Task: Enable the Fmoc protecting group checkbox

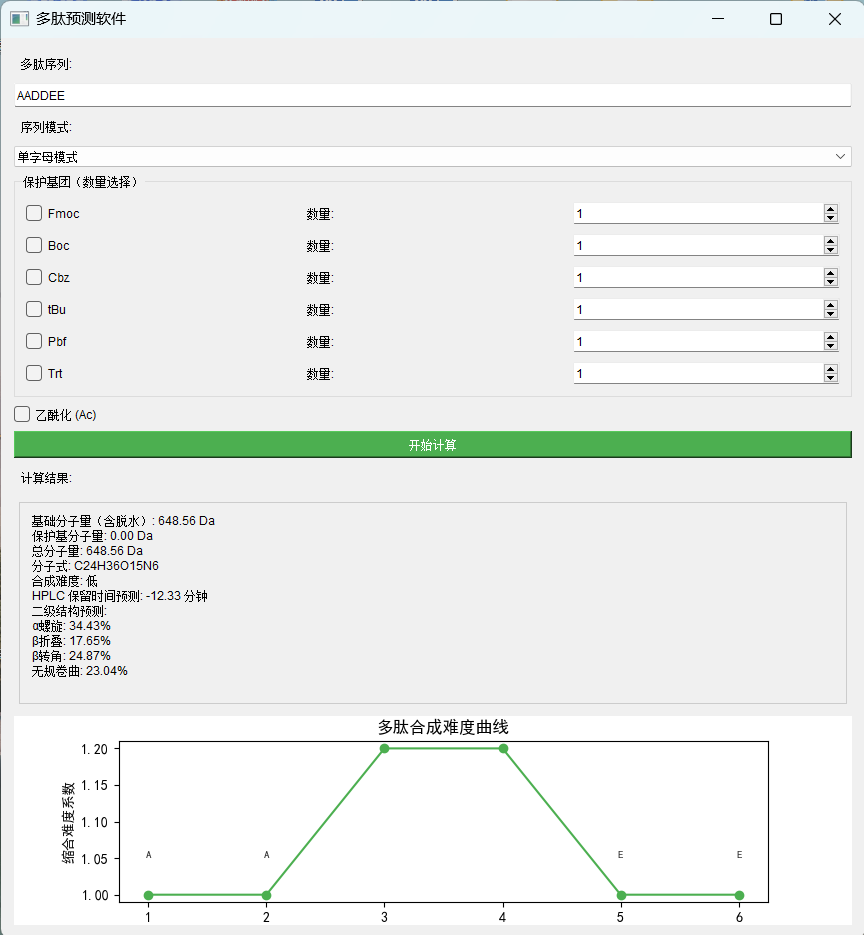Action: pyautogui.click(x=34, y=213)
